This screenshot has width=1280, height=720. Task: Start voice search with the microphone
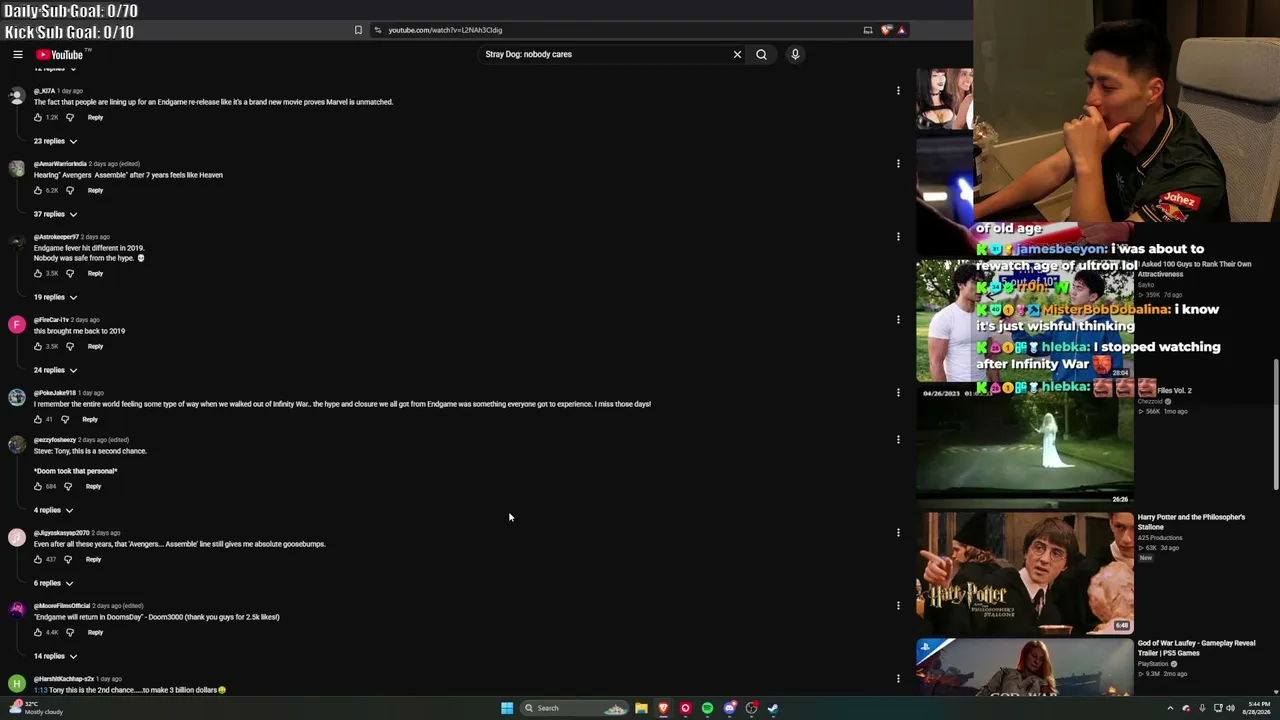(795, 54)
